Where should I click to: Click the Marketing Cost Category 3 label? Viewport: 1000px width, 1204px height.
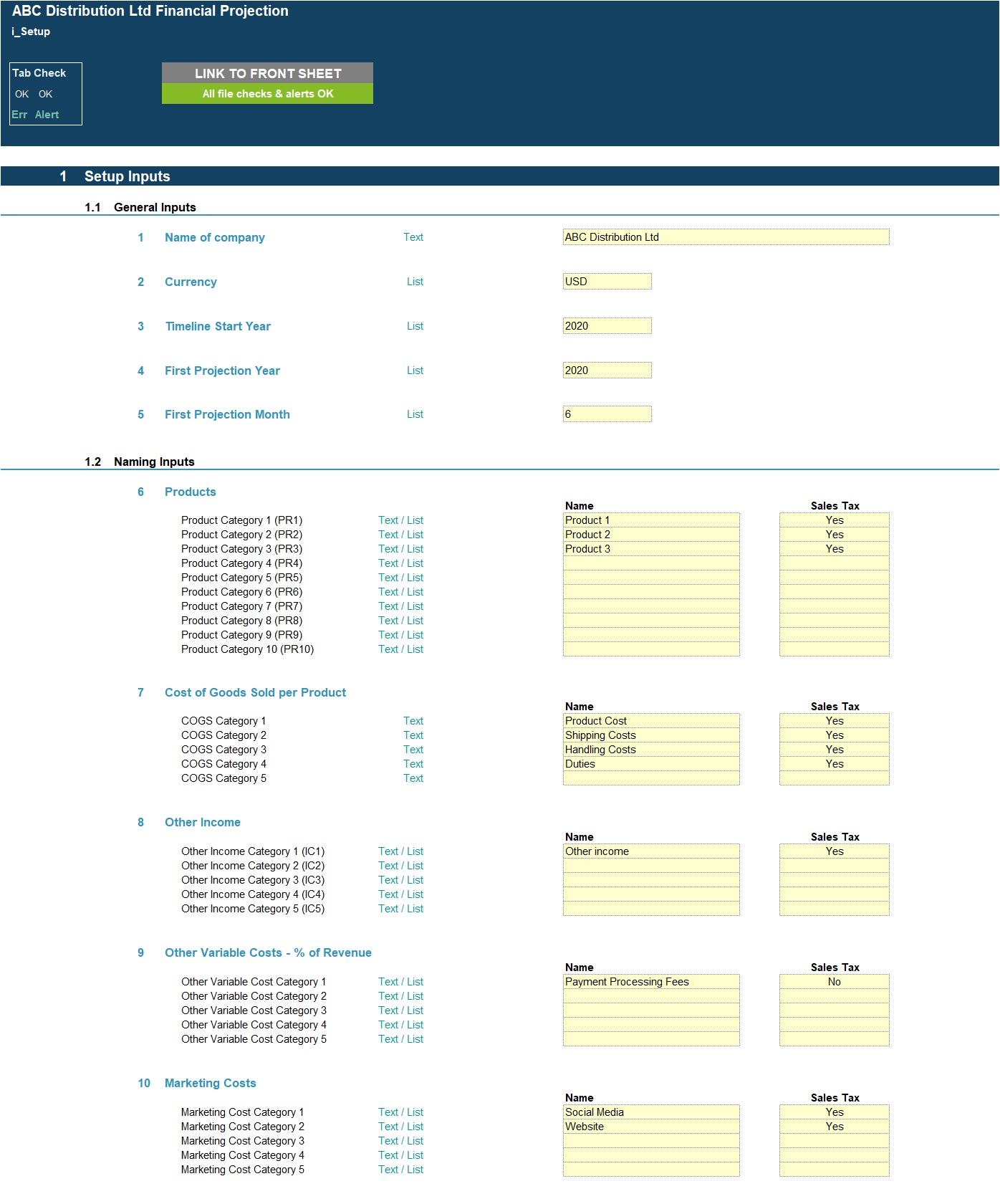pos(243,1141)
